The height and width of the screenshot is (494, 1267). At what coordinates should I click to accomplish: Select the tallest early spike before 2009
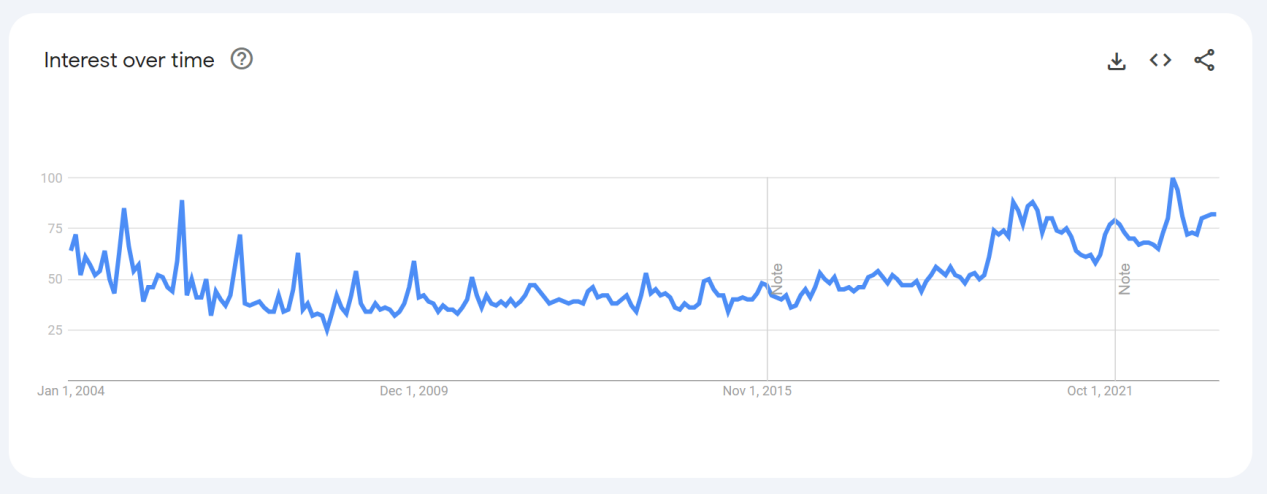[x=182, y=202]
